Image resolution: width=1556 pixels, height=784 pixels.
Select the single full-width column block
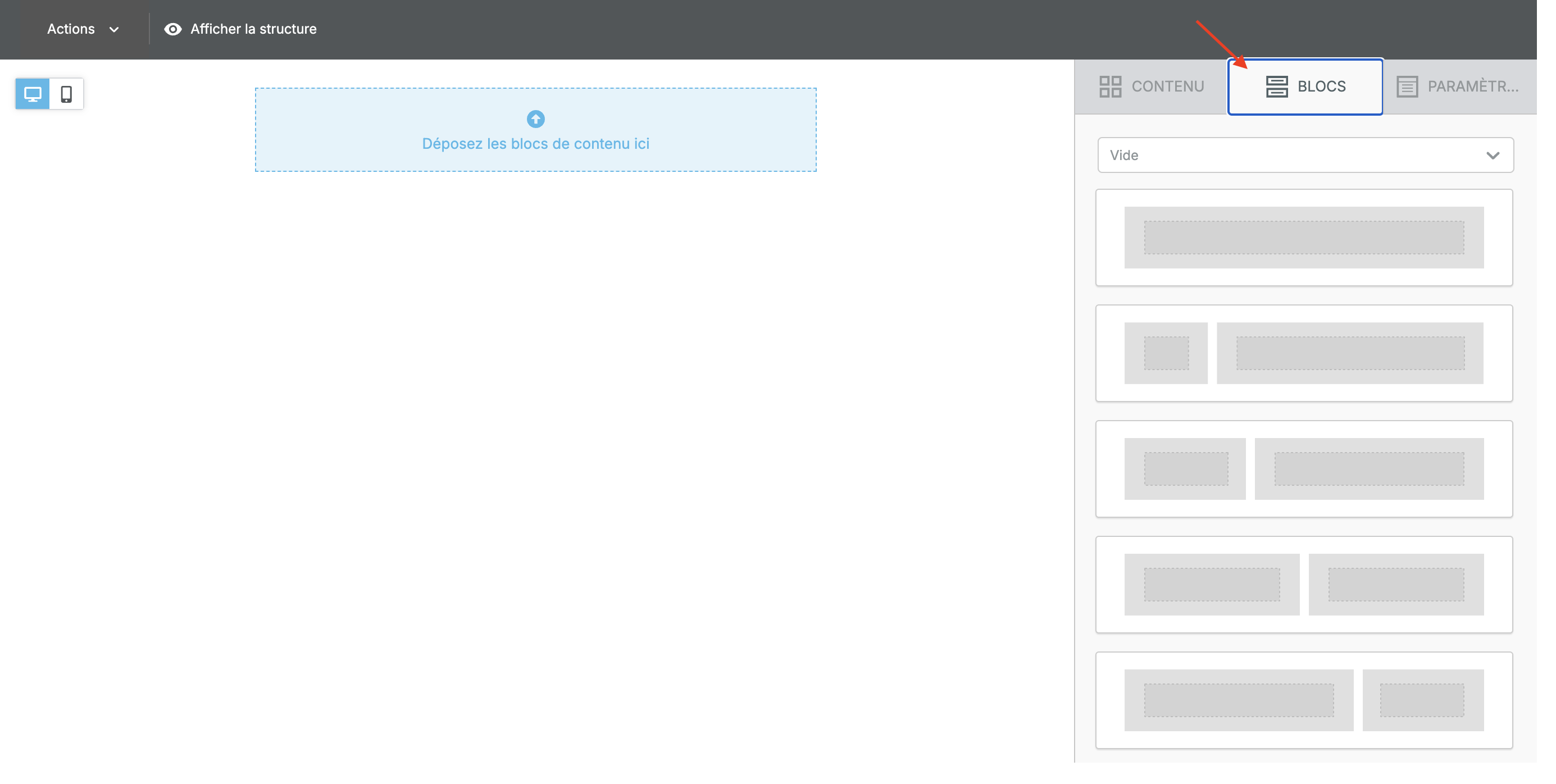[1304, 238]
